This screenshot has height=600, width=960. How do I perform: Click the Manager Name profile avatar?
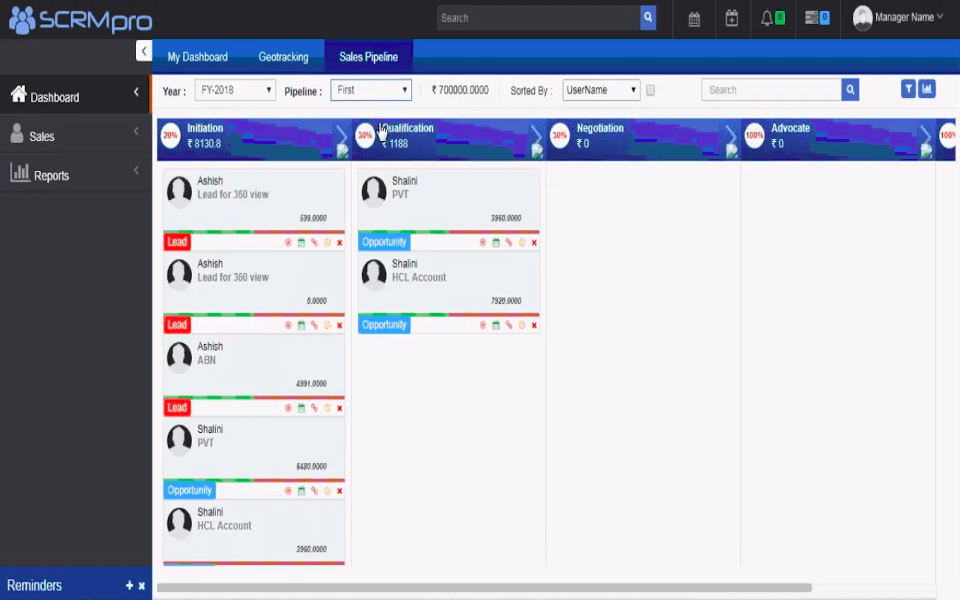[x=862, y=18]
